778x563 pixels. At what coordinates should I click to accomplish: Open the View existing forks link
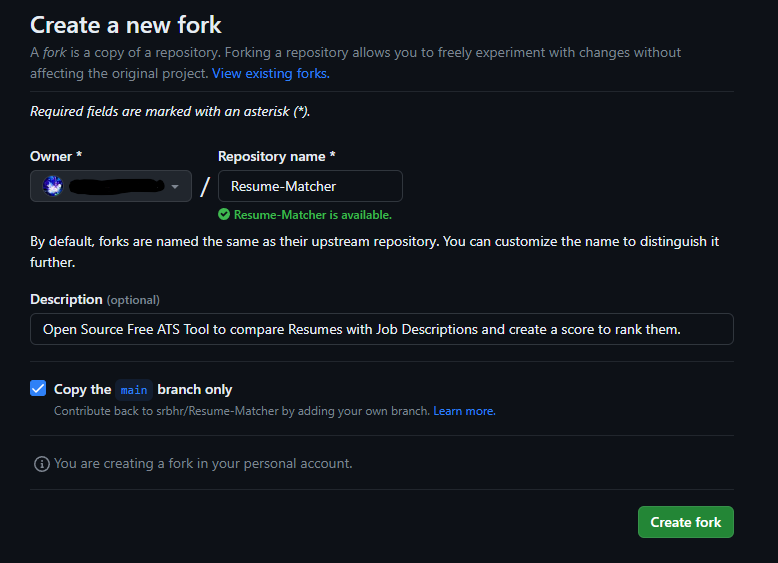point(270,73)
